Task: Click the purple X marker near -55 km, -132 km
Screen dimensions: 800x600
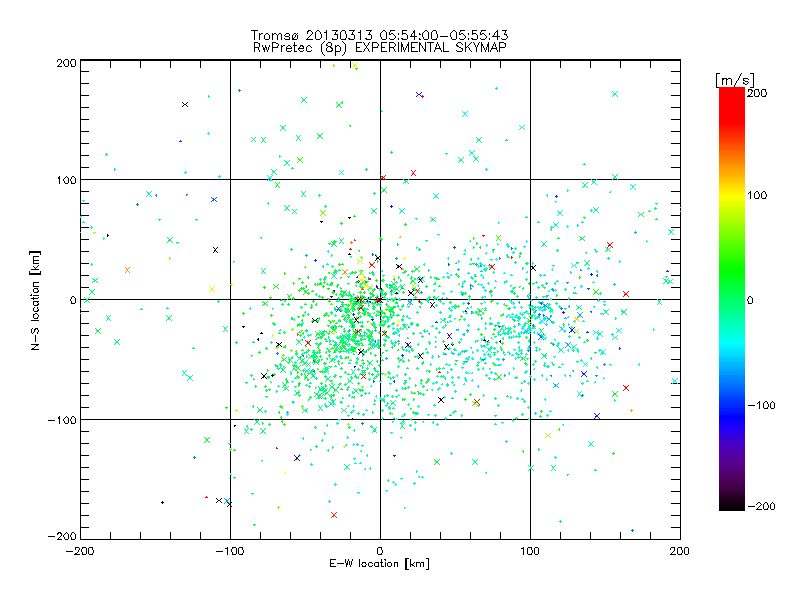Action: [x=297, y=458]
